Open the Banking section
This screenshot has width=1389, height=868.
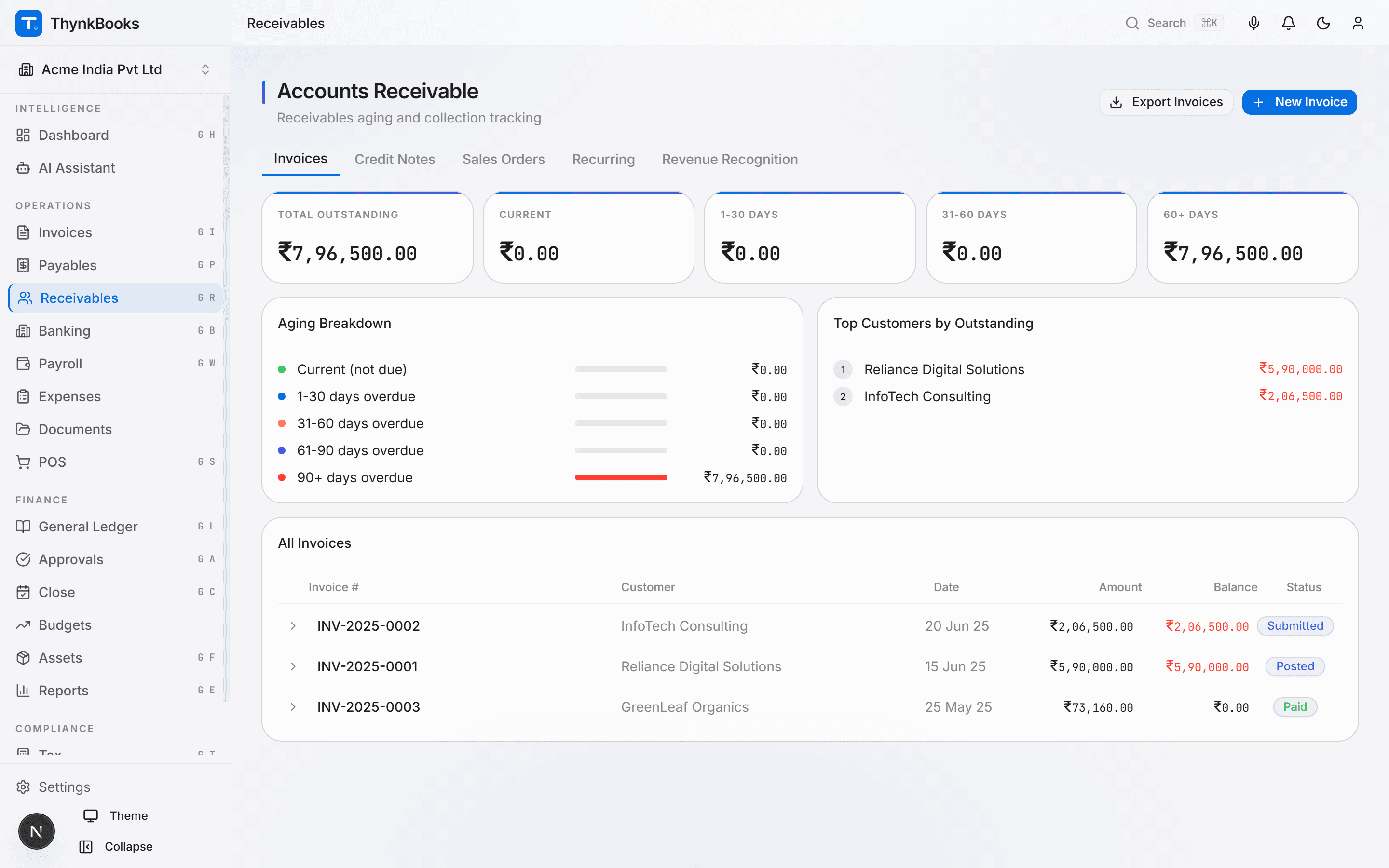115,331
